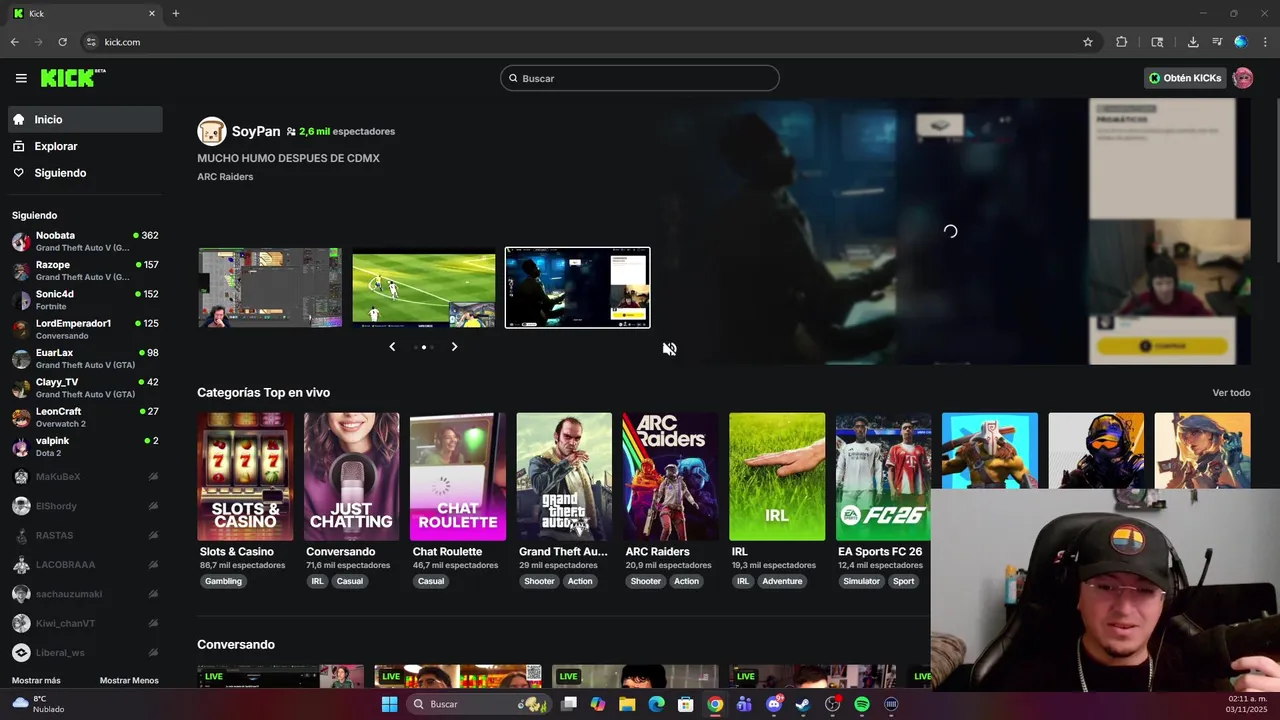
Task: Open Microsoft Store from taskbar
Action: (x=685, y=704)
